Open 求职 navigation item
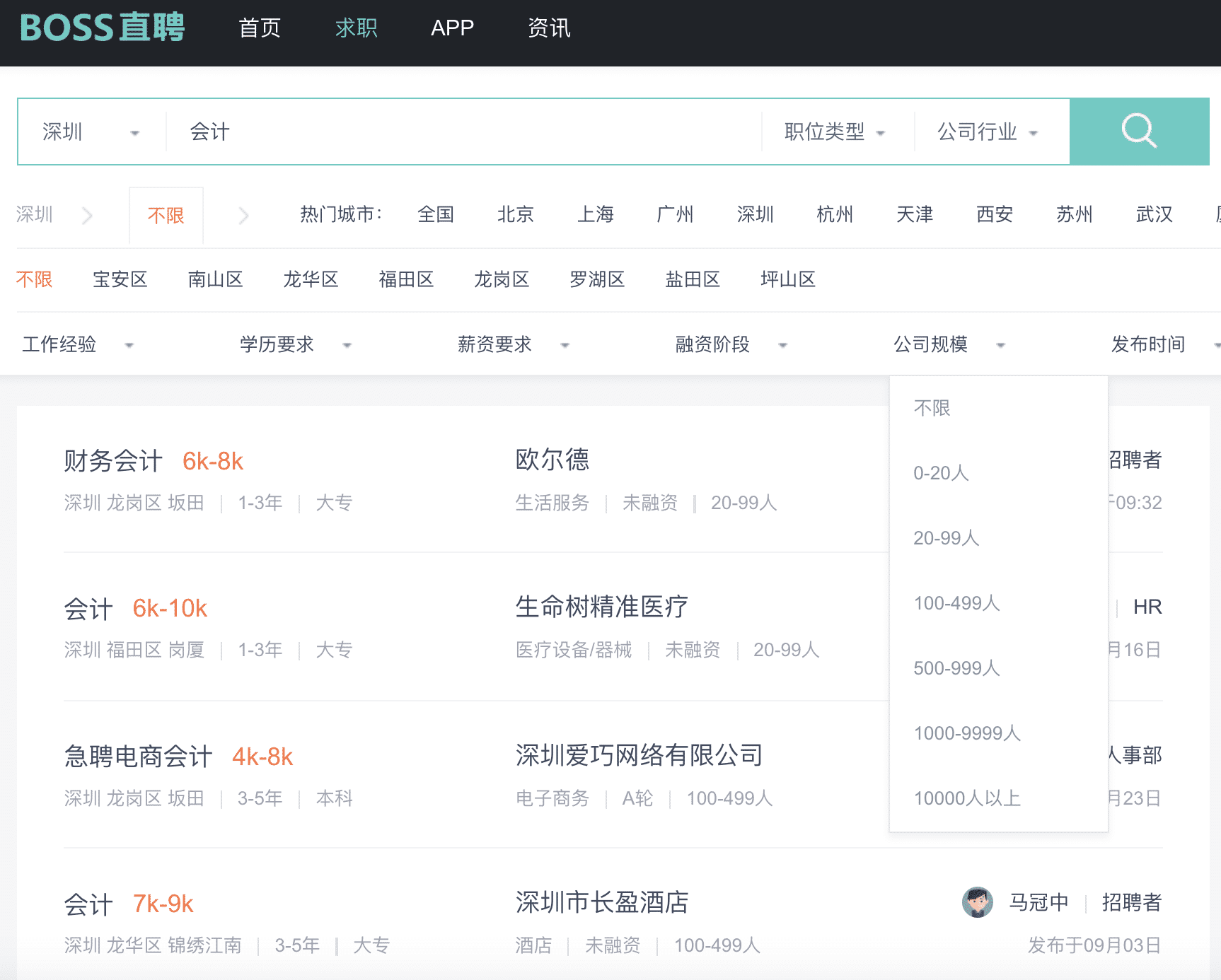The image size is (1221, 980). click(356, 28)
